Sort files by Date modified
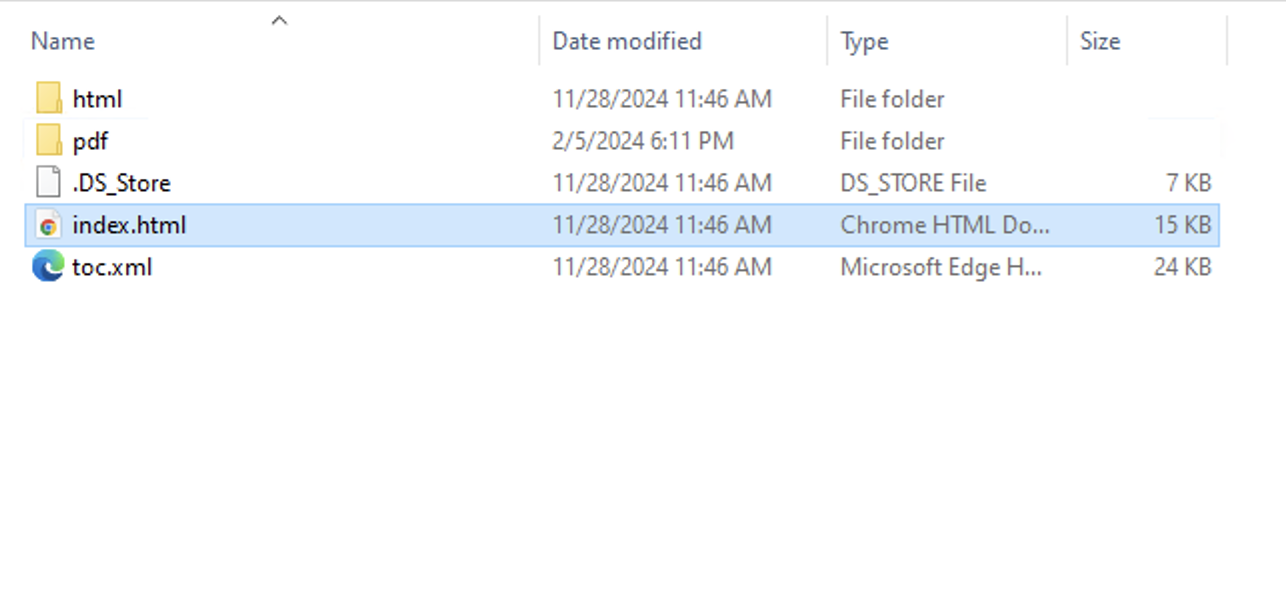The image size is (1286, 600). click(x=626, y=40)
